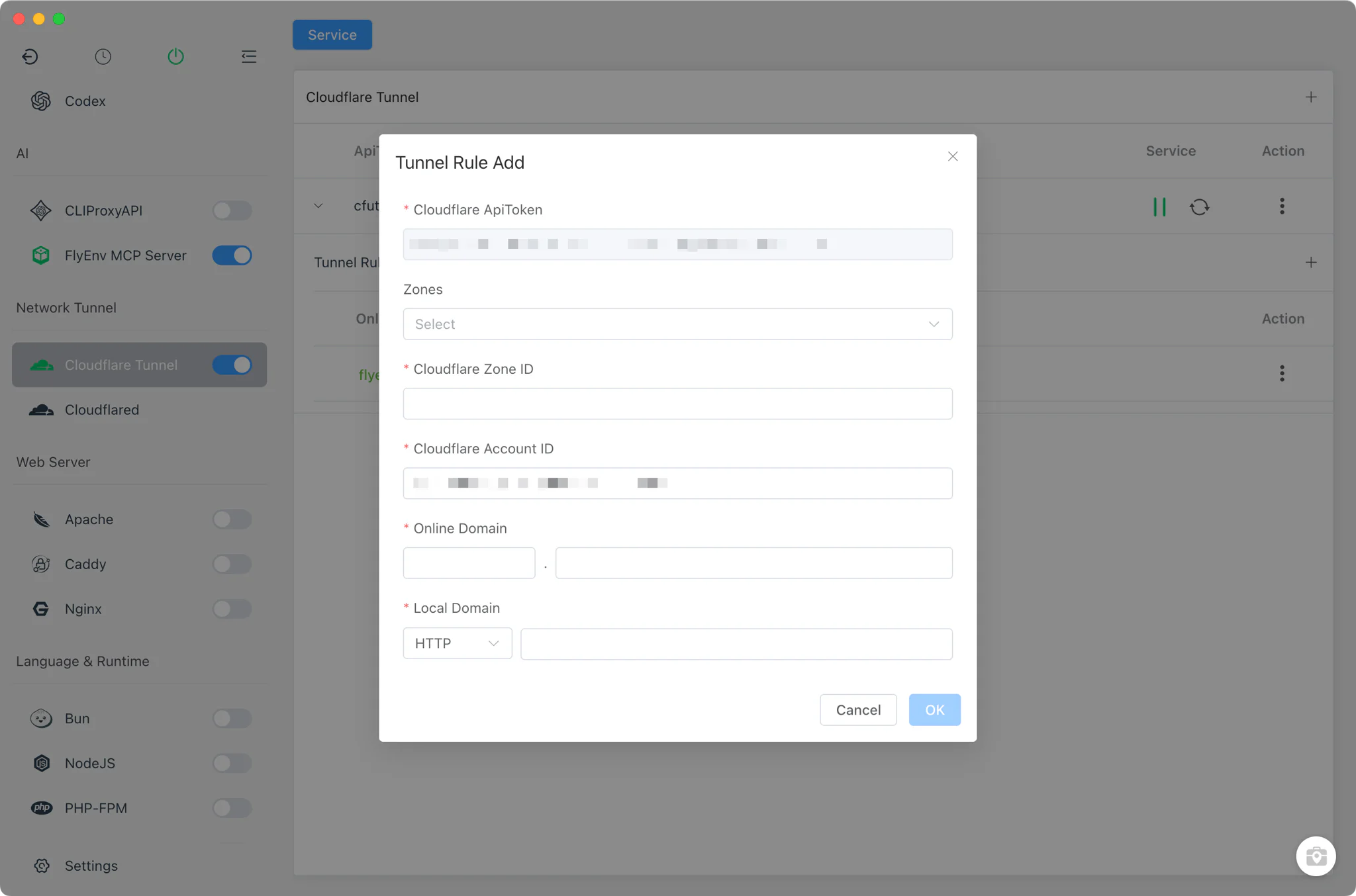
Task: Click the CLIProxyAPI icon
Action: [x=41, y=210]
